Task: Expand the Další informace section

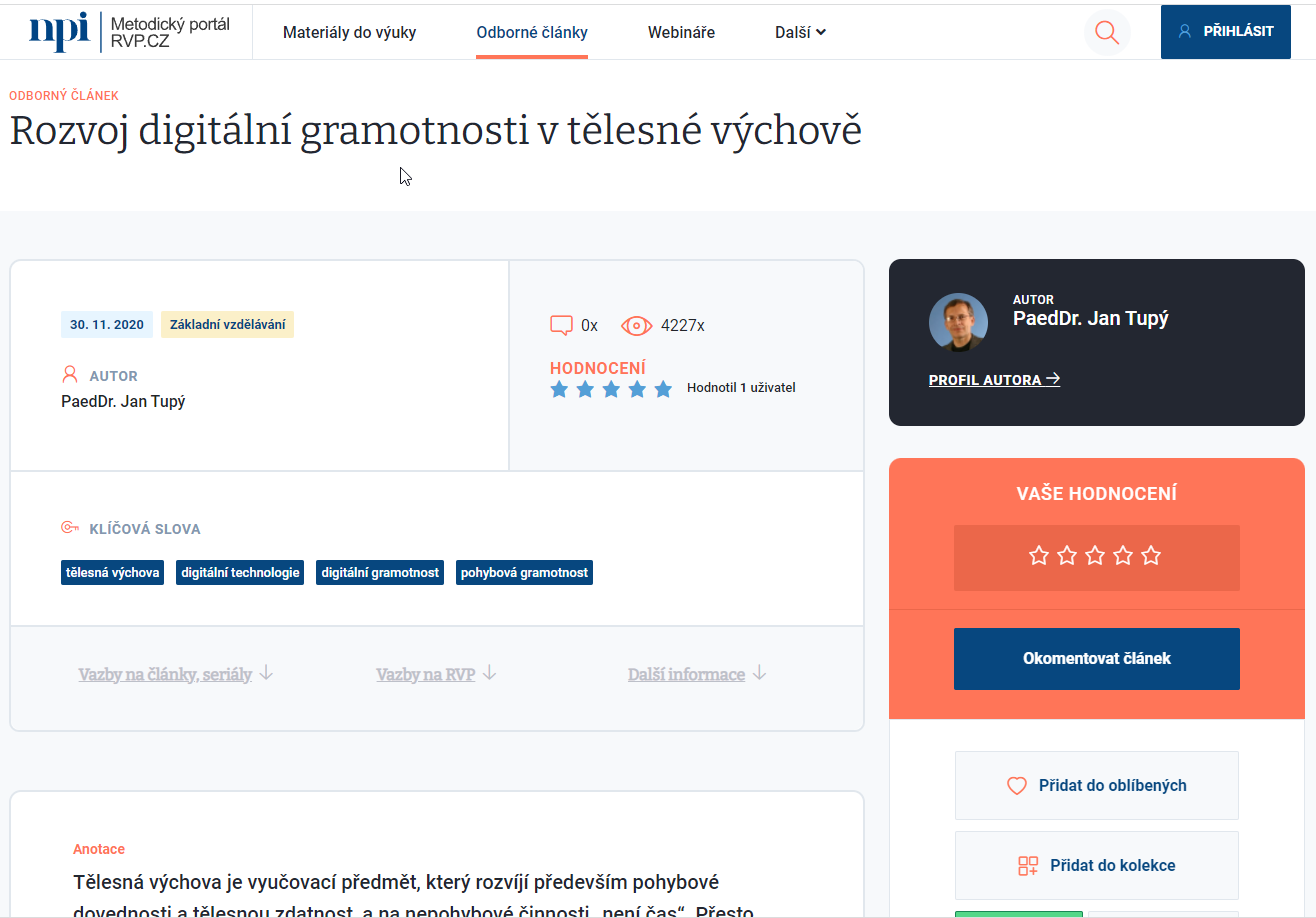Action: (696, 673)
